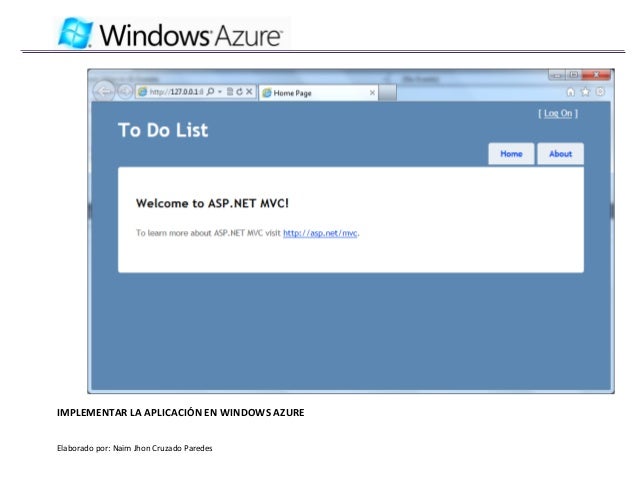Click the Elaborado por: Naim Jhon Cruzado Paredes text

[135, 448]
